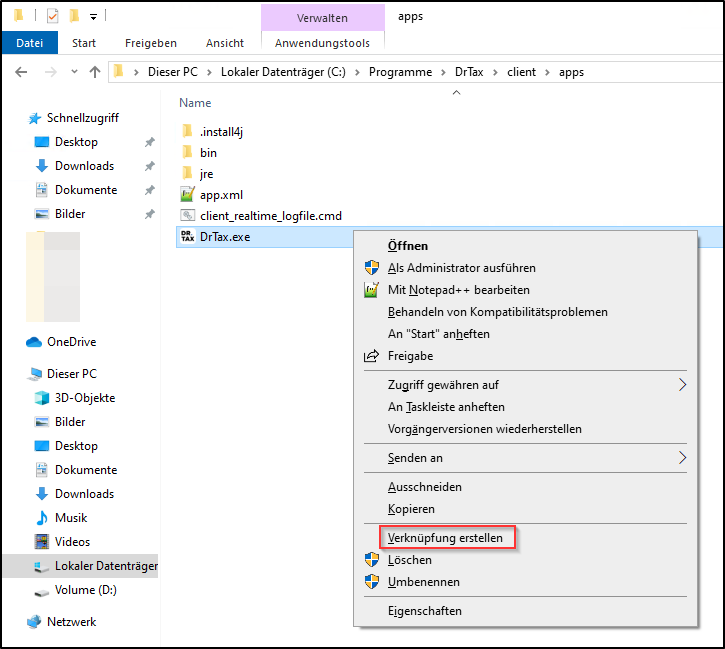Click the up-arrow navigation button
Image resolution: width=725 pixels, height=649 pixels.
coord(95,72)
